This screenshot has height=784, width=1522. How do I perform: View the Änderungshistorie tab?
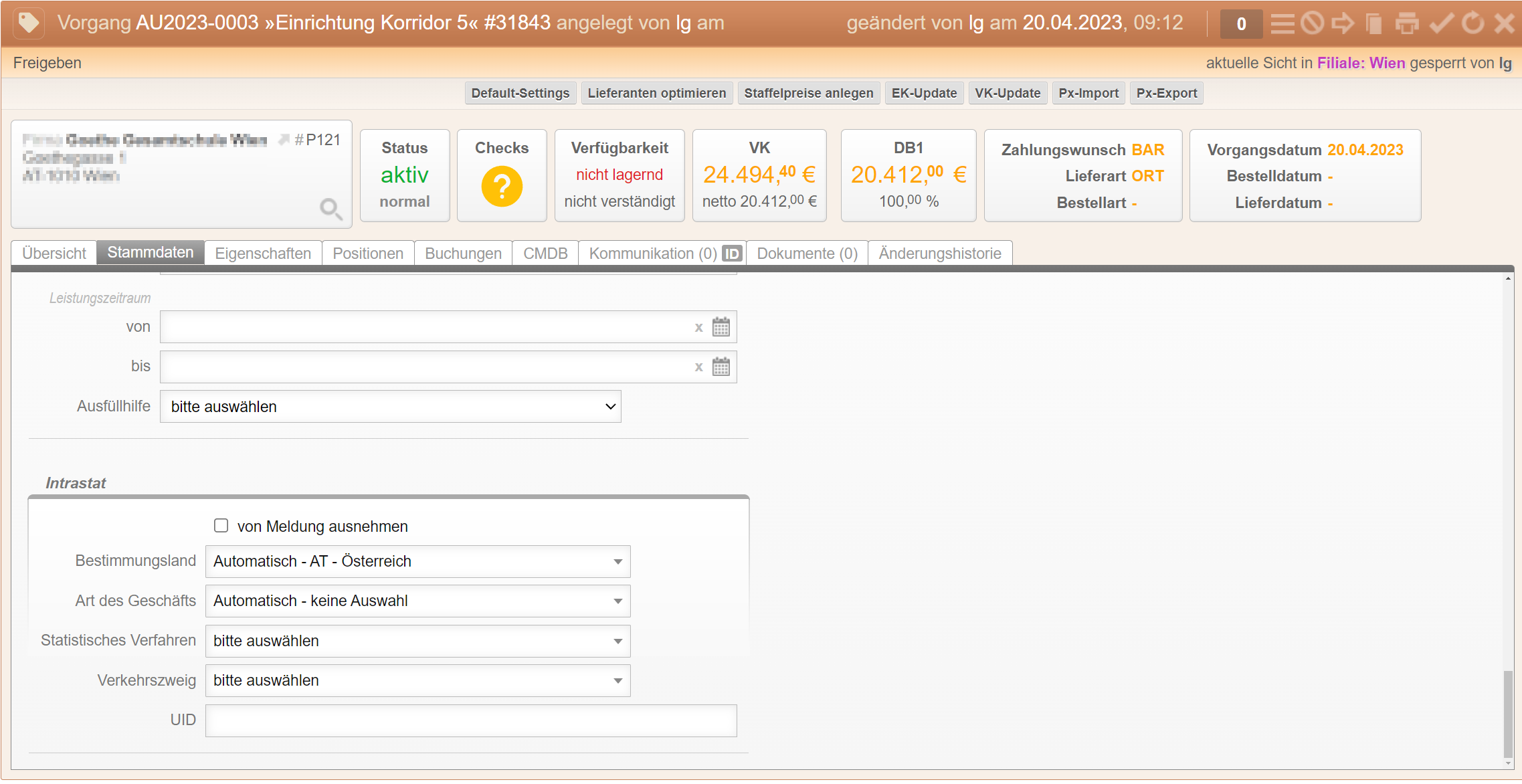coord(940,254)
